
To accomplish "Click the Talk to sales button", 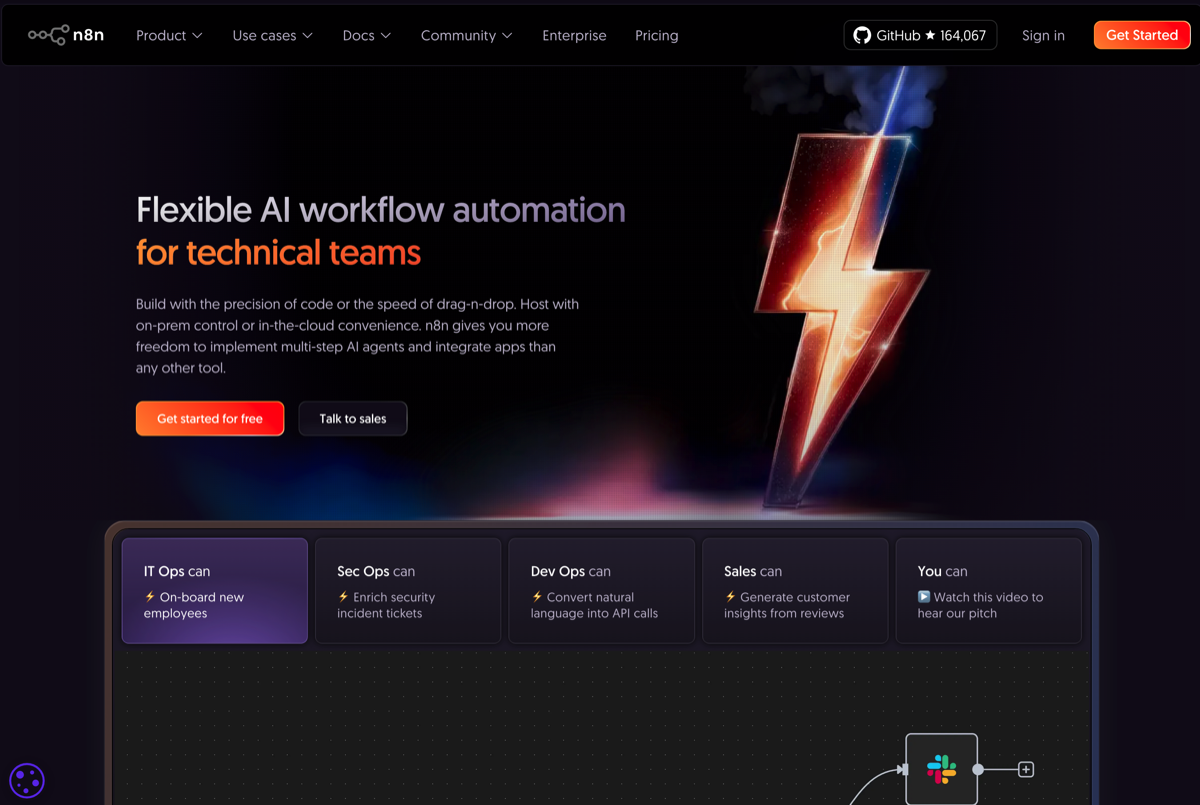I will click(x=352, y=419).
